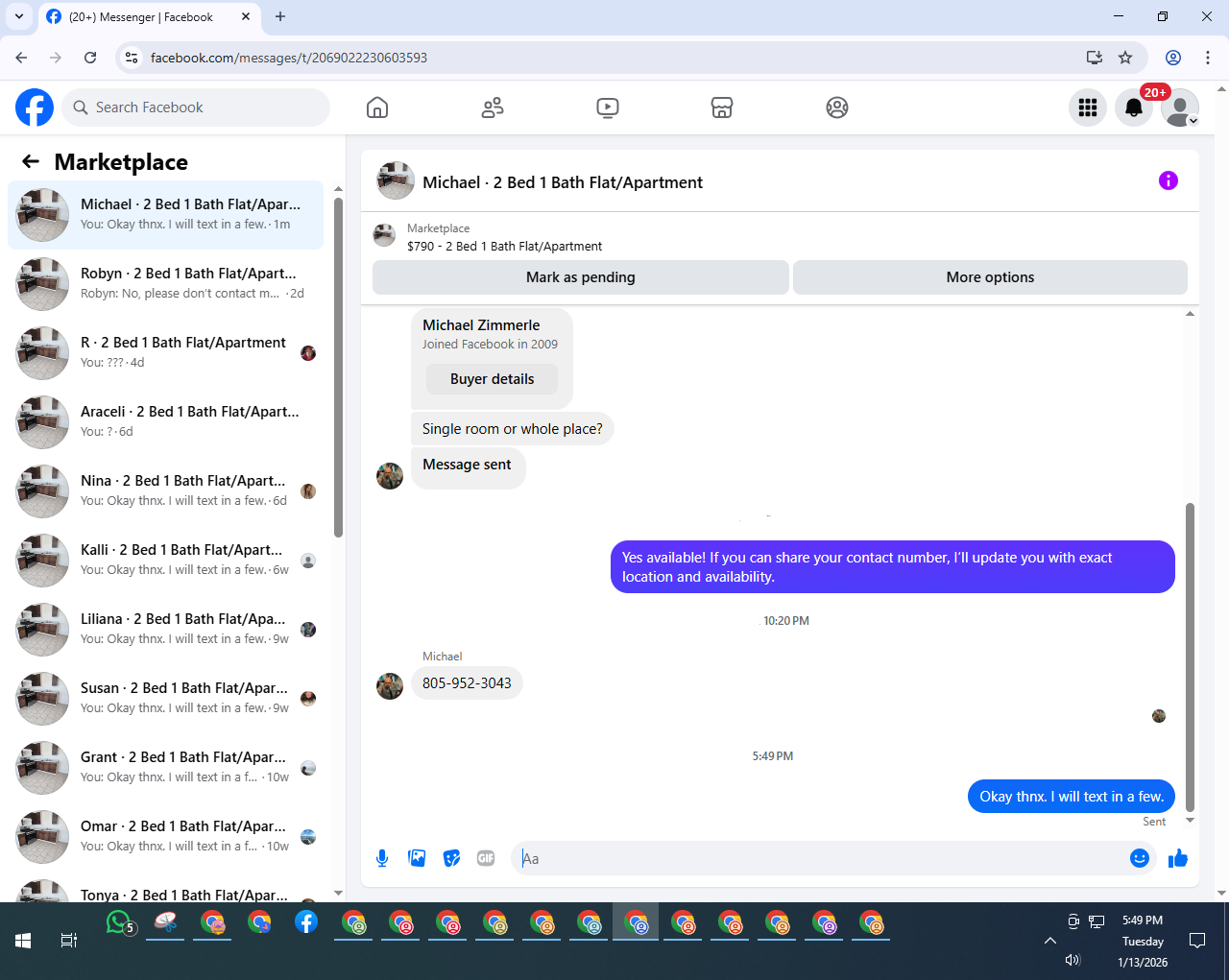Attach a photo with the image icon
Screen dimensions: 1229x980
pos(417,858)
